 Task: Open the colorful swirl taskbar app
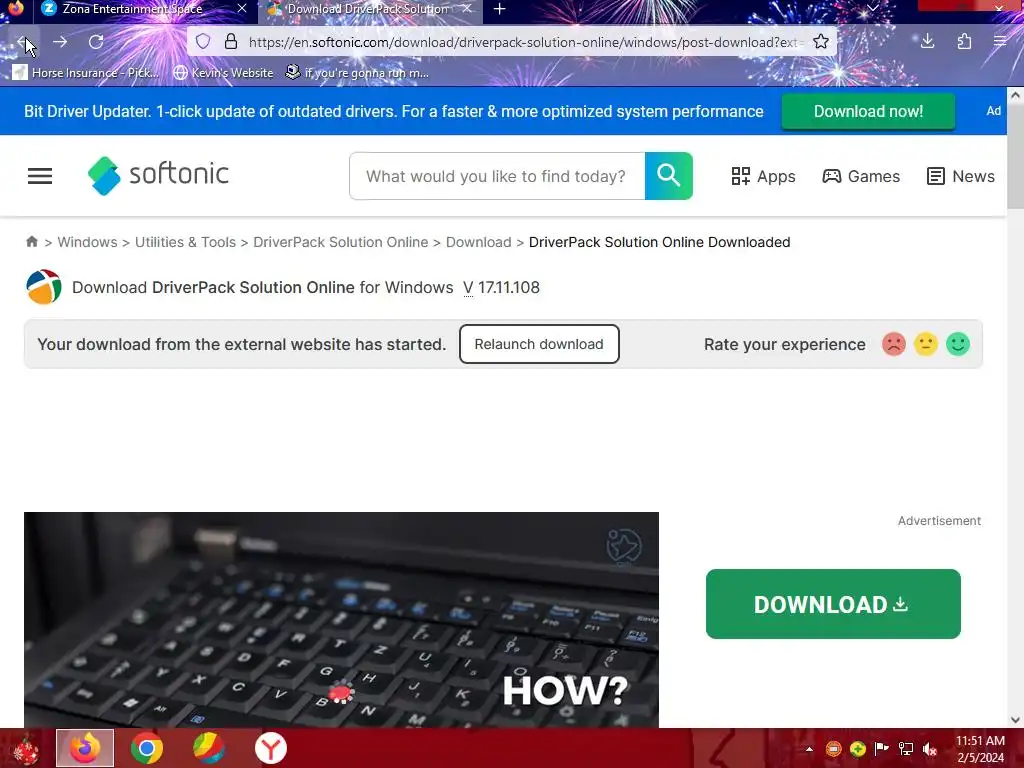point(208,749)
